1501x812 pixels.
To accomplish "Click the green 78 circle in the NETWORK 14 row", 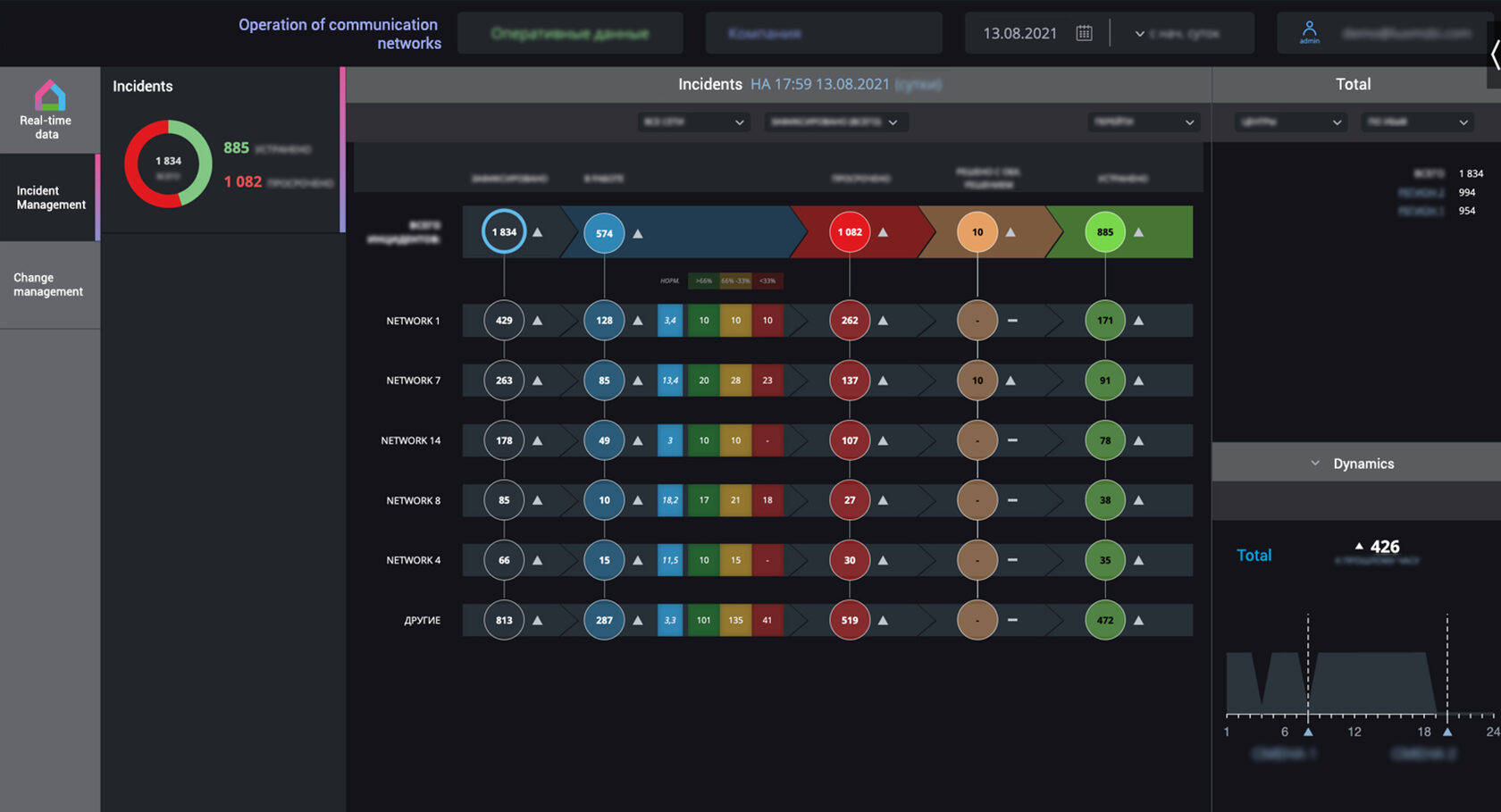I will tap(1105, 440).
